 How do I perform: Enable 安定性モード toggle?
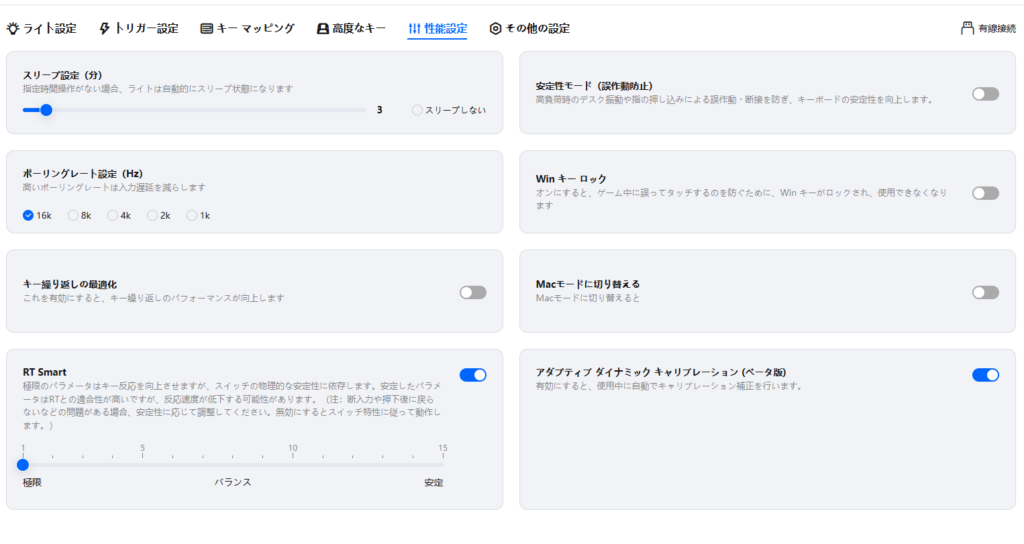click(x=984, y=94)
